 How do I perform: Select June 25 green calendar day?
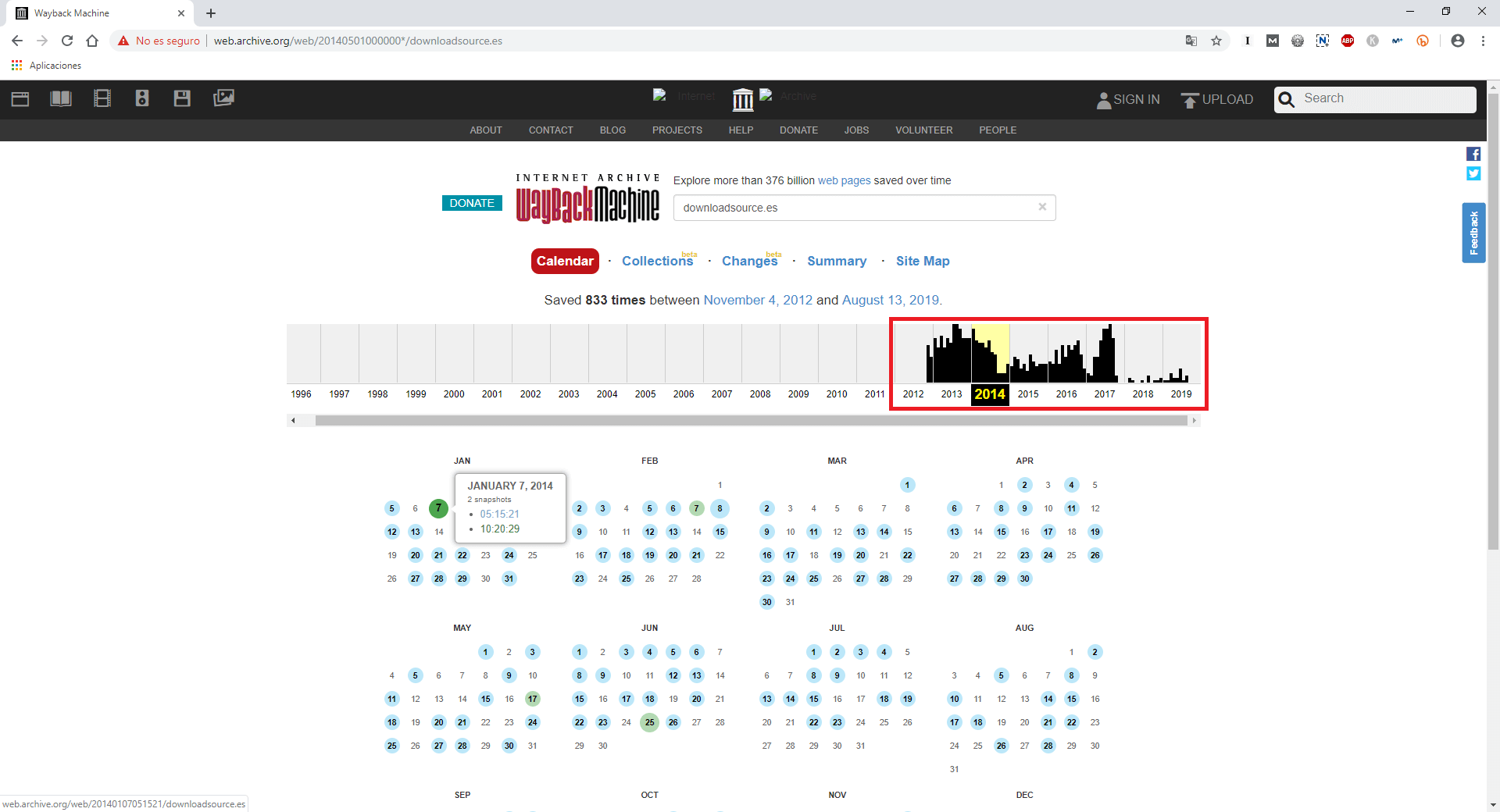point(649,722)
